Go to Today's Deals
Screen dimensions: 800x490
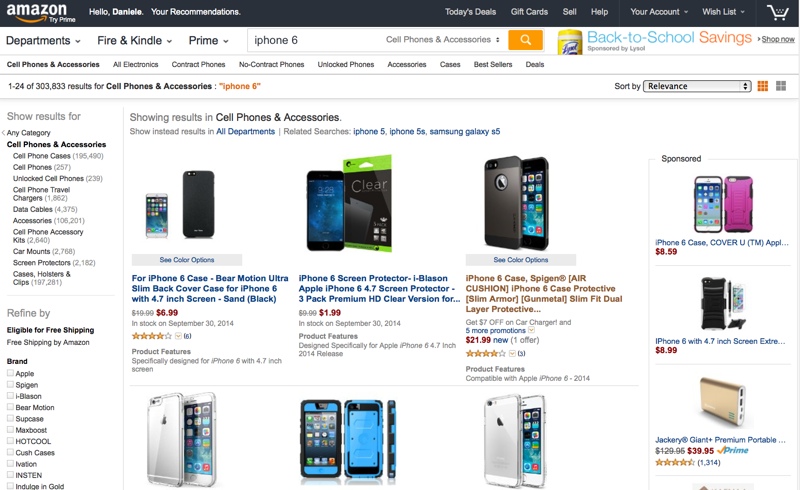pyautogui.click(x=470, y=12)
